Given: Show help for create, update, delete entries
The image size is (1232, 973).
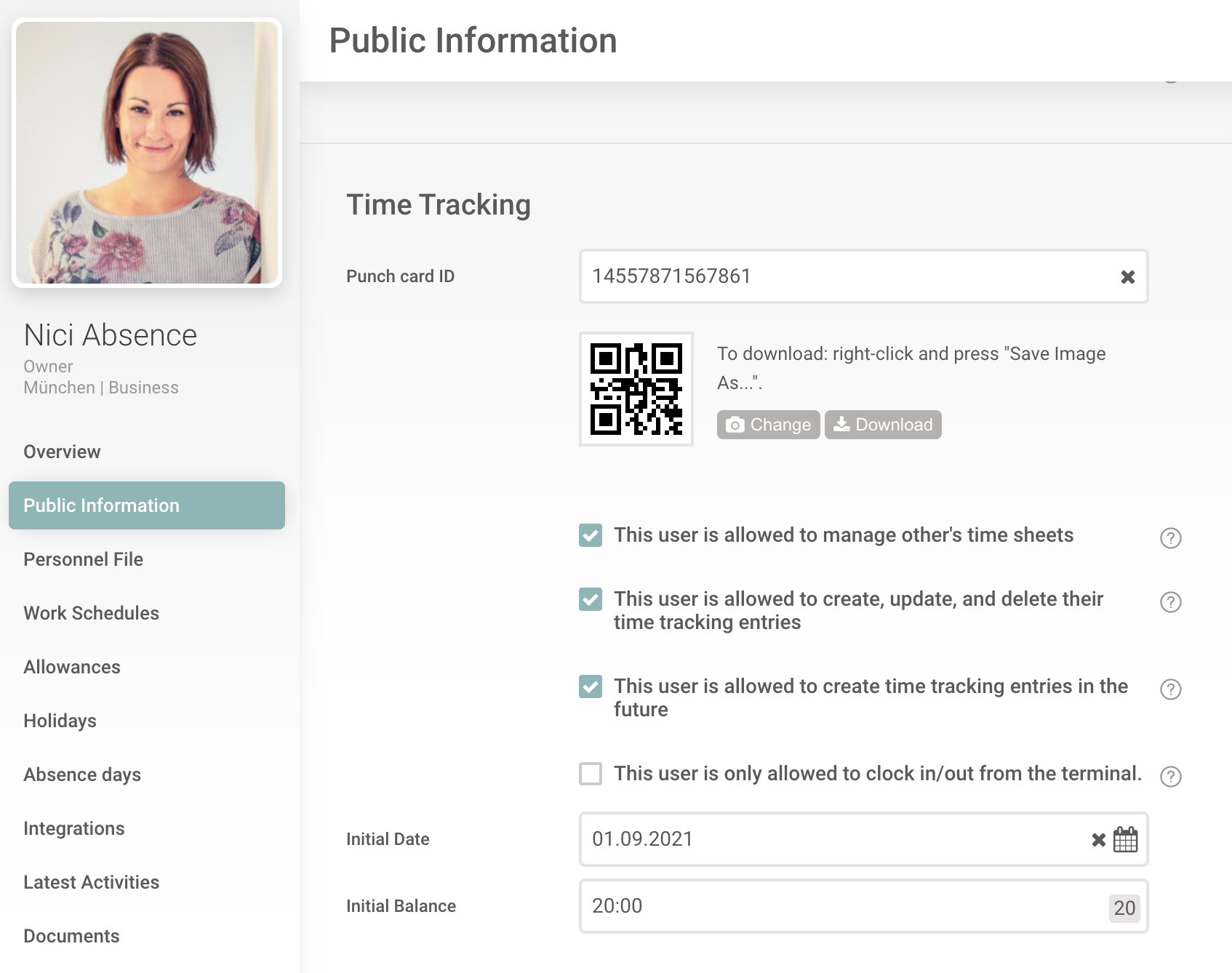Looking at the screenshot, I should click(x=1170, y=602).
